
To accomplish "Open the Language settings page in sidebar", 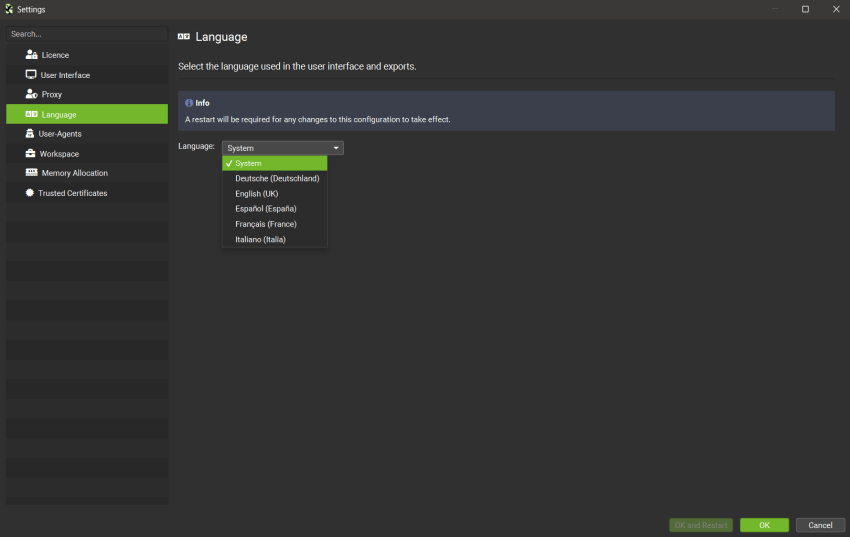I will [87, 114].
